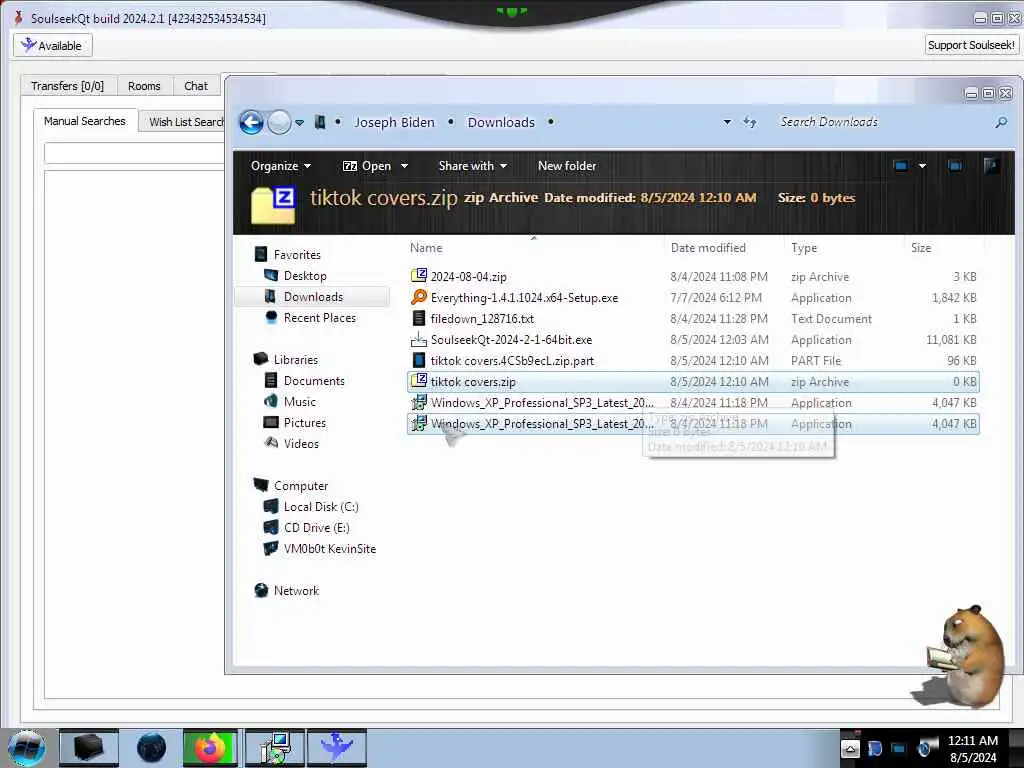This screenshot has height=768, width=1024.
Task: Click the search magnifier icon
Action: [1000, 122]
